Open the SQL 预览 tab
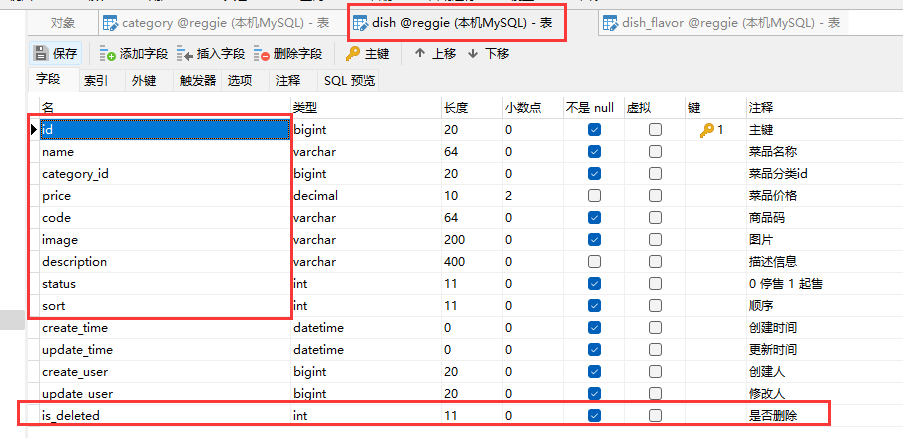The image size is (903, 438). click(349, 81)
